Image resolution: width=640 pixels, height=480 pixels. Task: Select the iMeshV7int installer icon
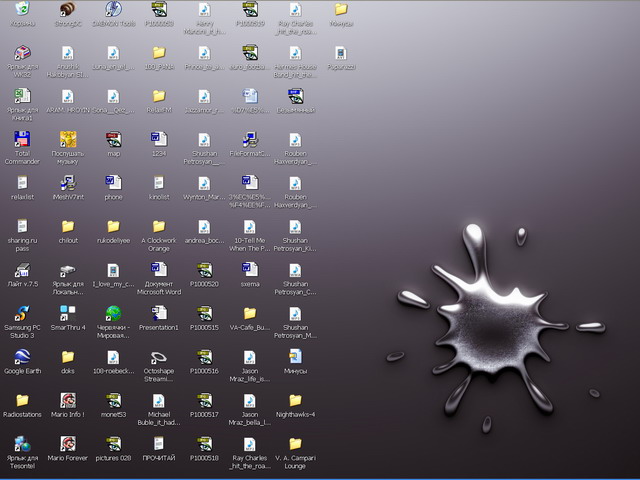(68, 183)
